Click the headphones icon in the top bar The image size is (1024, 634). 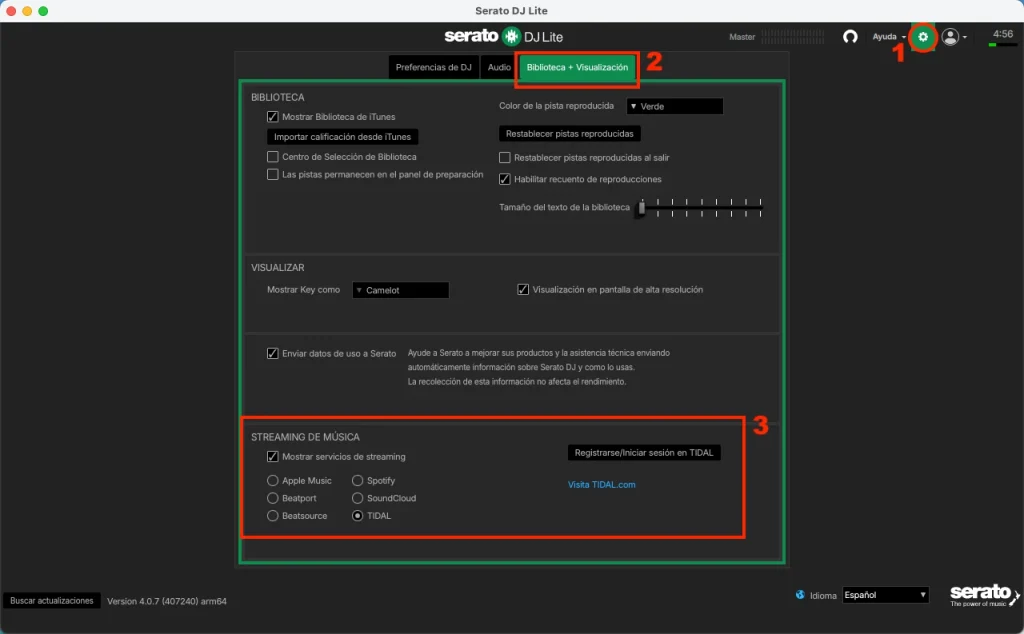coord(850,37)
